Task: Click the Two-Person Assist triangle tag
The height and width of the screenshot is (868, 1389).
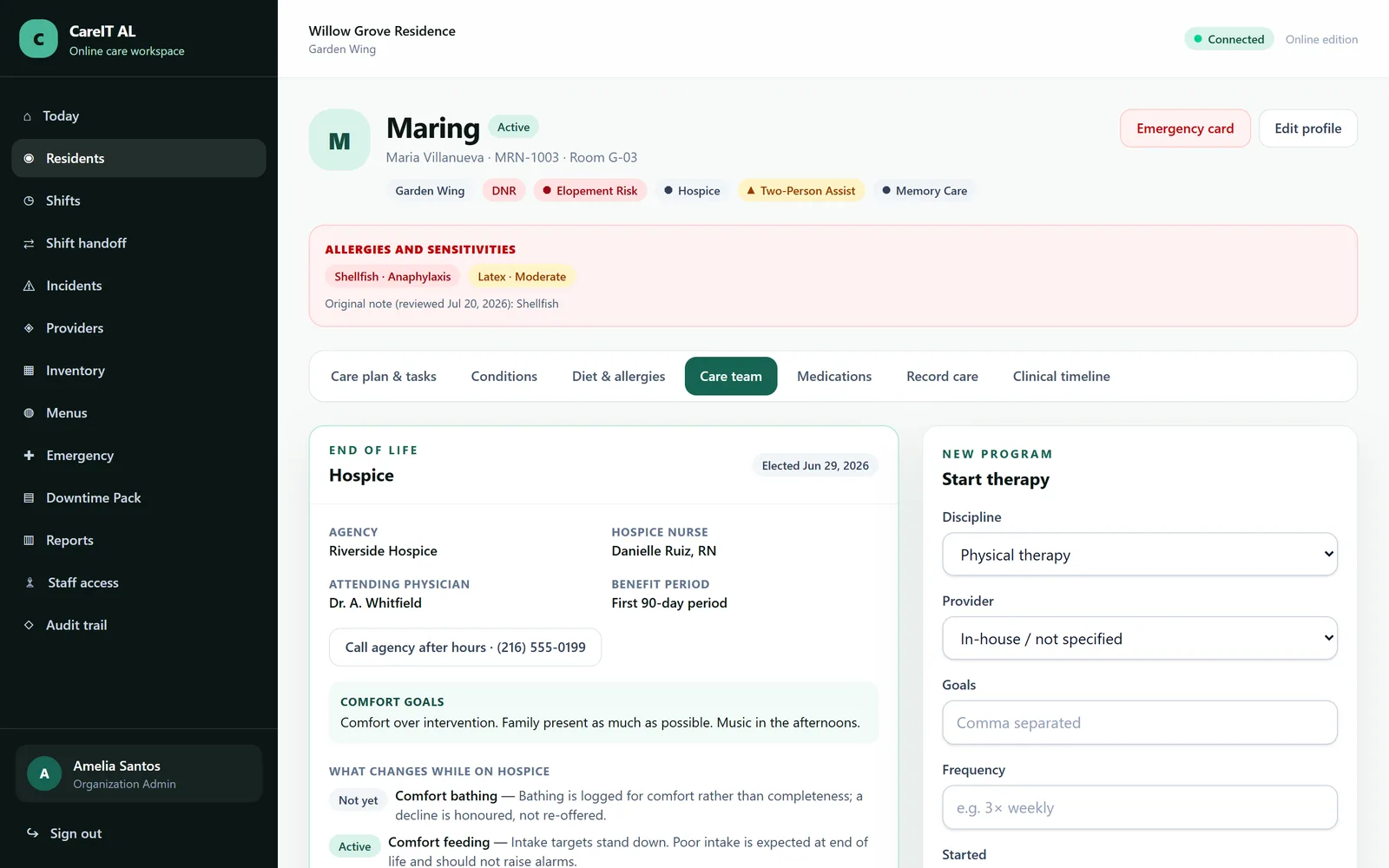Action: pos(800,191)
